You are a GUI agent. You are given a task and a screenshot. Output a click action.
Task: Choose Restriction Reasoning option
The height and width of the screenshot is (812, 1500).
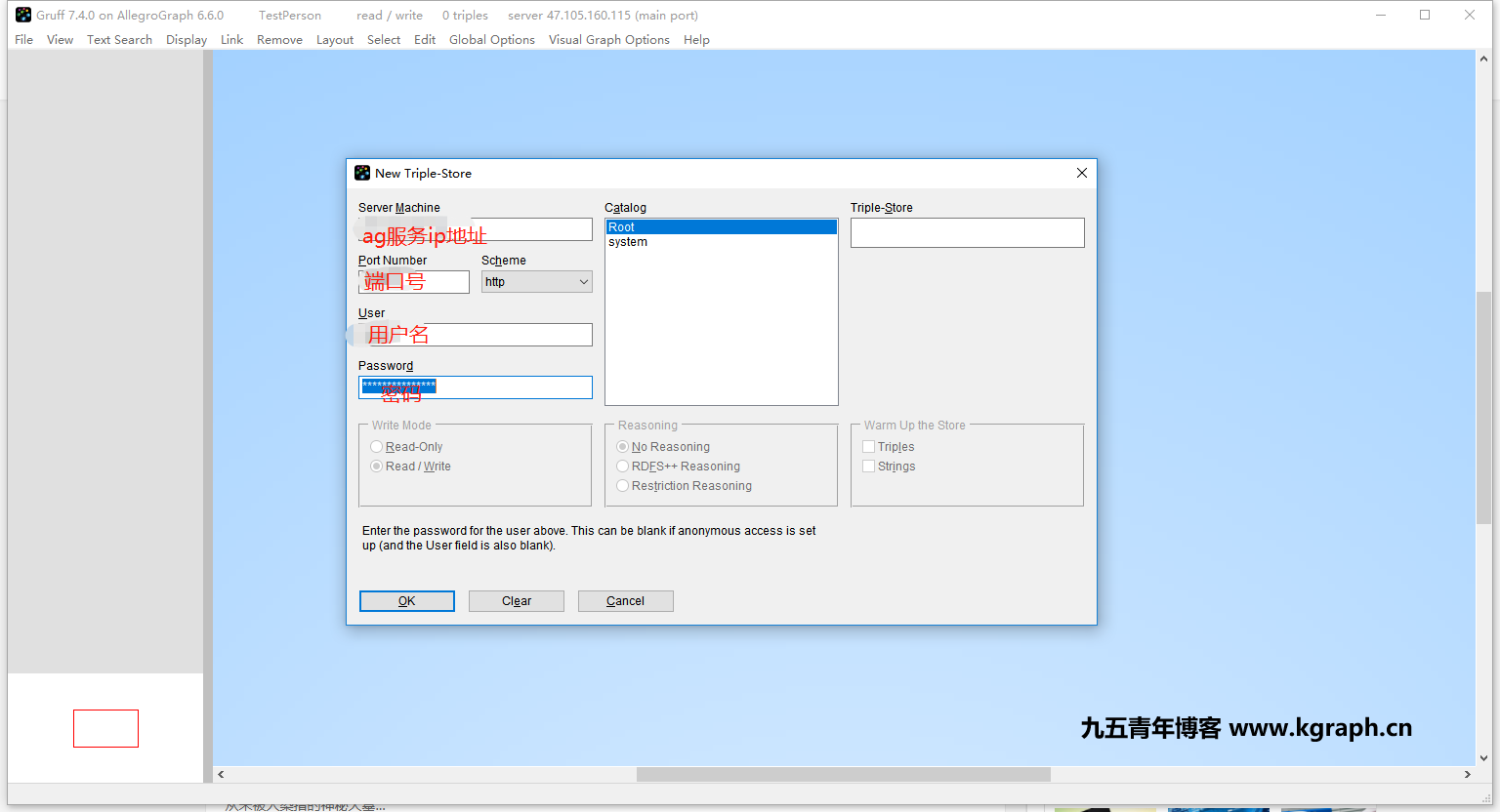click(685, 486)
